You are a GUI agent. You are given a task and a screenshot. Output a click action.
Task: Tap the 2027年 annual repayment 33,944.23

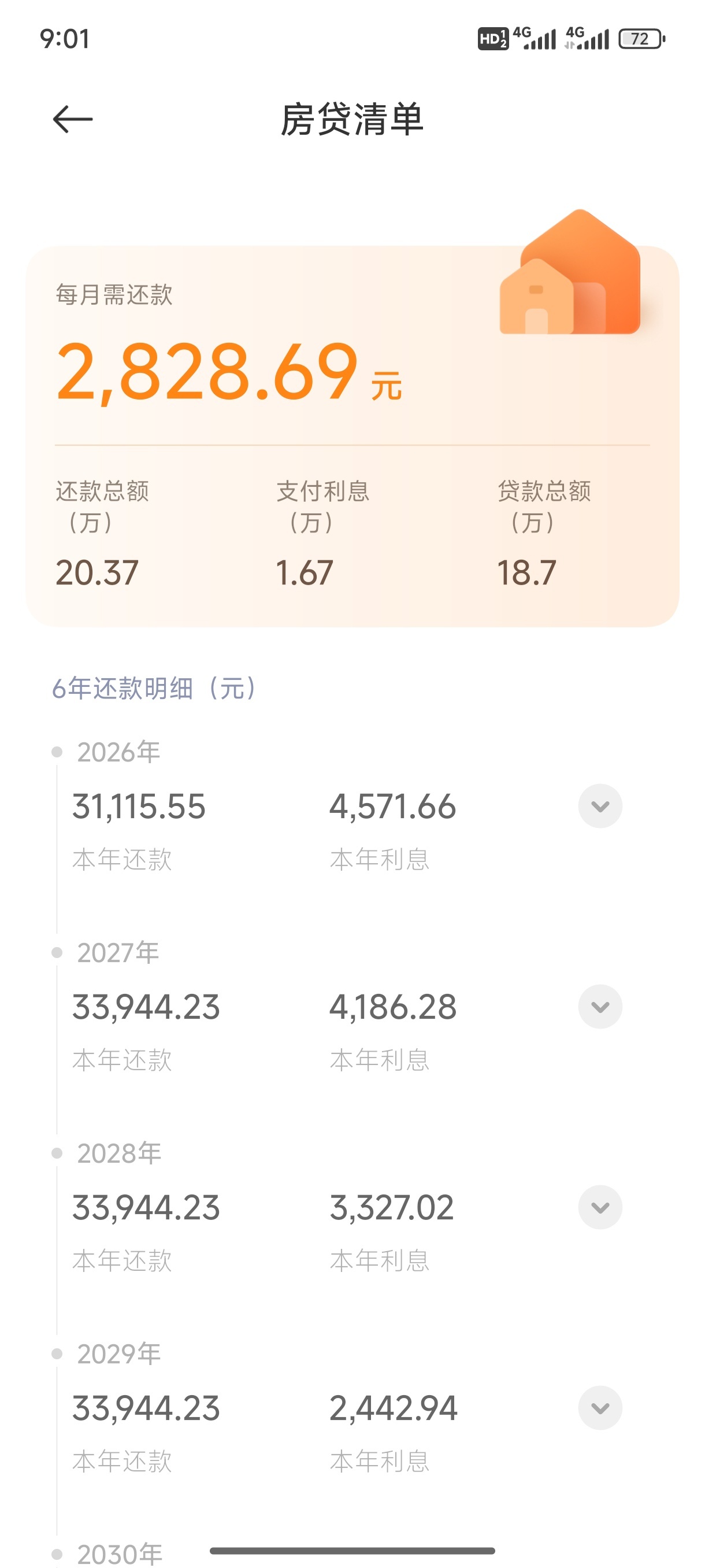[x=146, y=1007]
